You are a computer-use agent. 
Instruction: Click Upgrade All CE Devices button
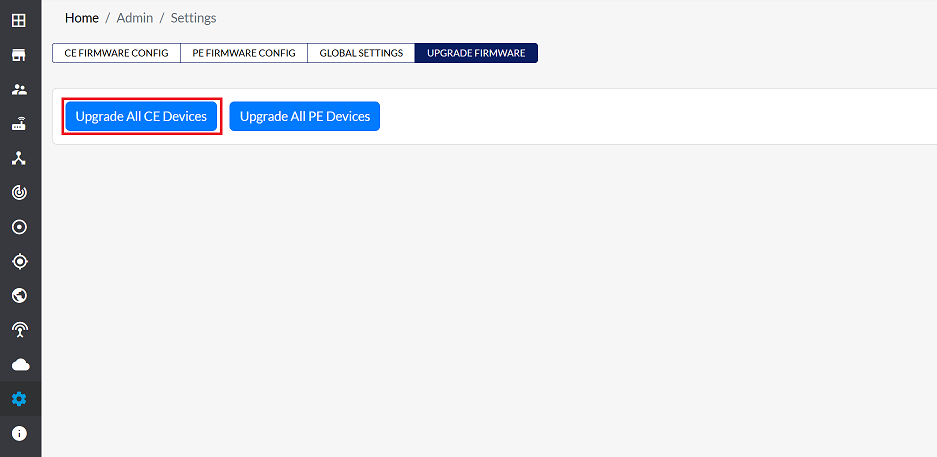[x=141, y=116]
